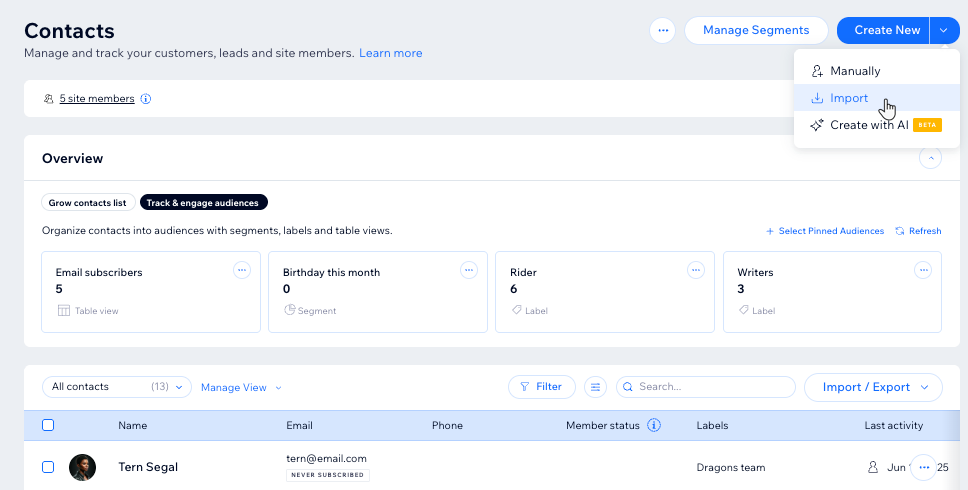Open the Learn more link
This screenshot has width=968, height=490.
(390, 53)
